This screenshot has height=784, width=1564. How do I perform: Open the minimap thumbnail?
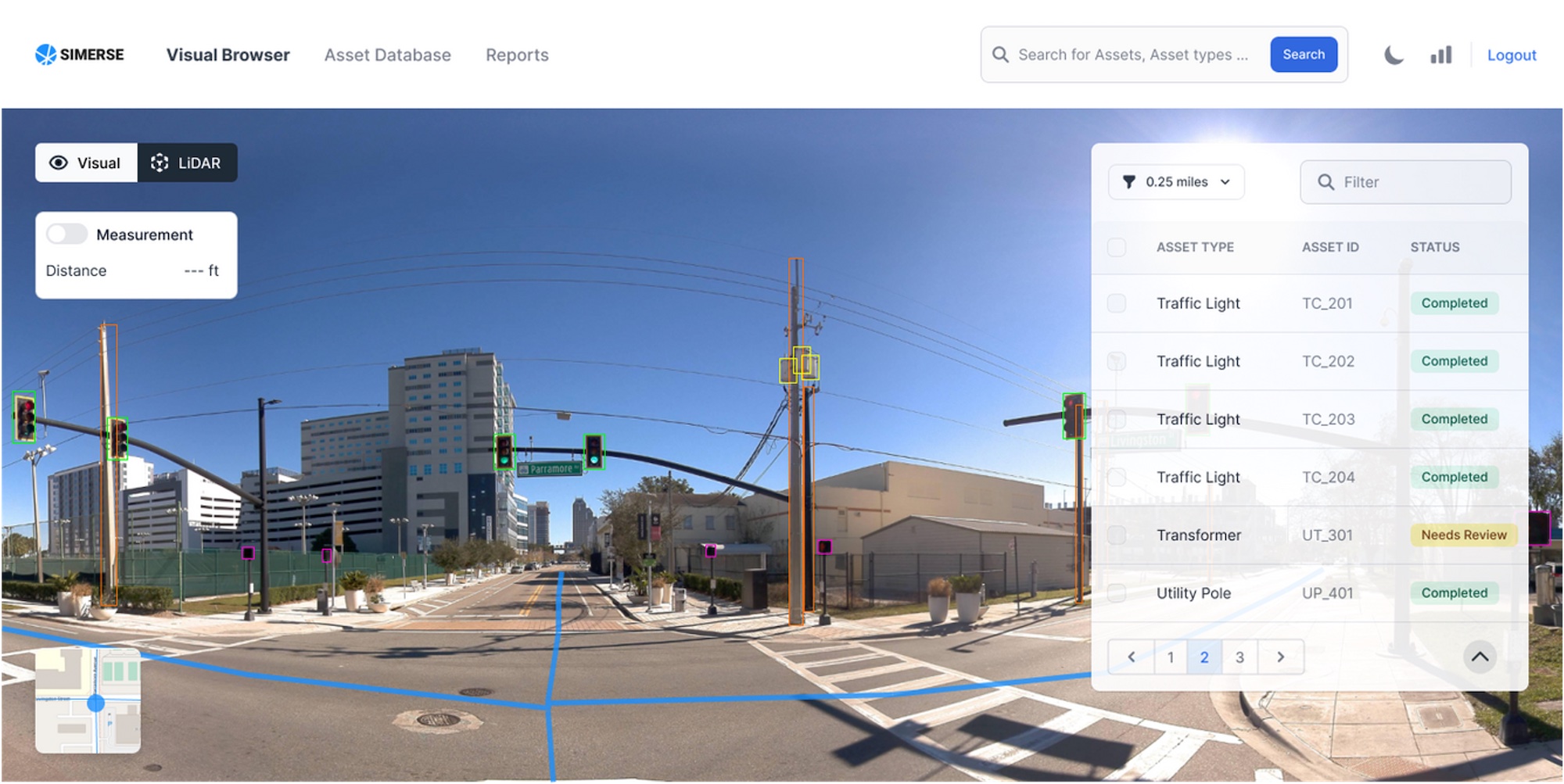pyautogui.click(x=88, y=700)
